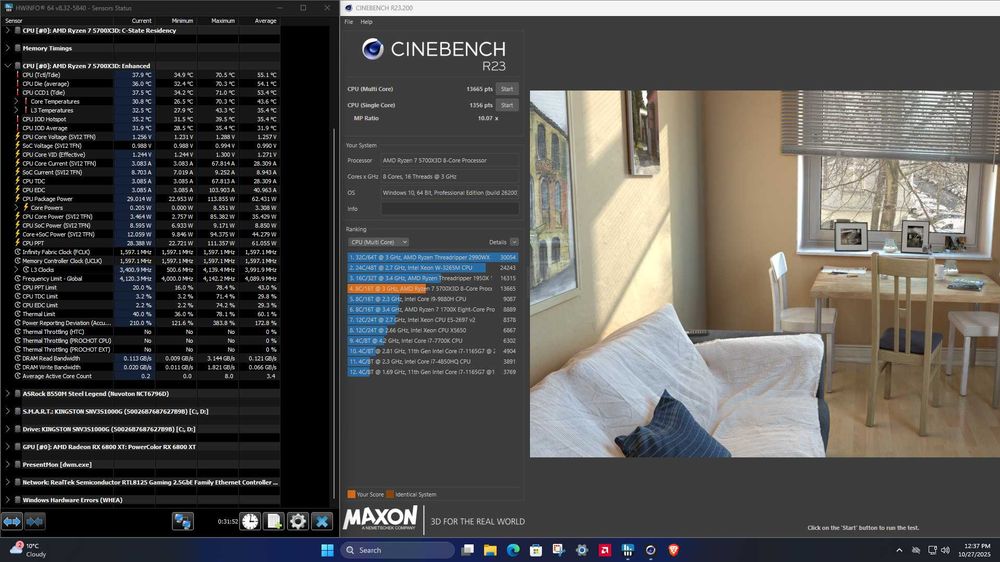
Task: Collapse the CPU Ryzen 7 5700X3D Enhanced group
Action: [8, 66]
